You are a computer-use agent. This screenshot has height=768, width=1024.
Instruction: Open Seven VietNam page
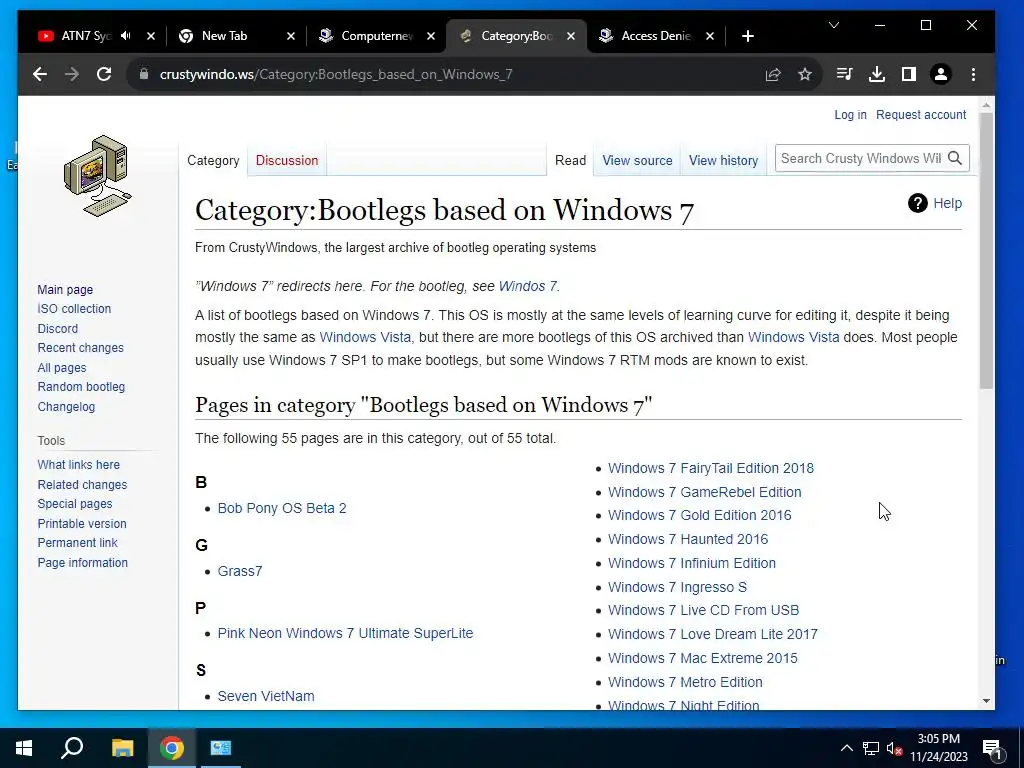point(266,696)
